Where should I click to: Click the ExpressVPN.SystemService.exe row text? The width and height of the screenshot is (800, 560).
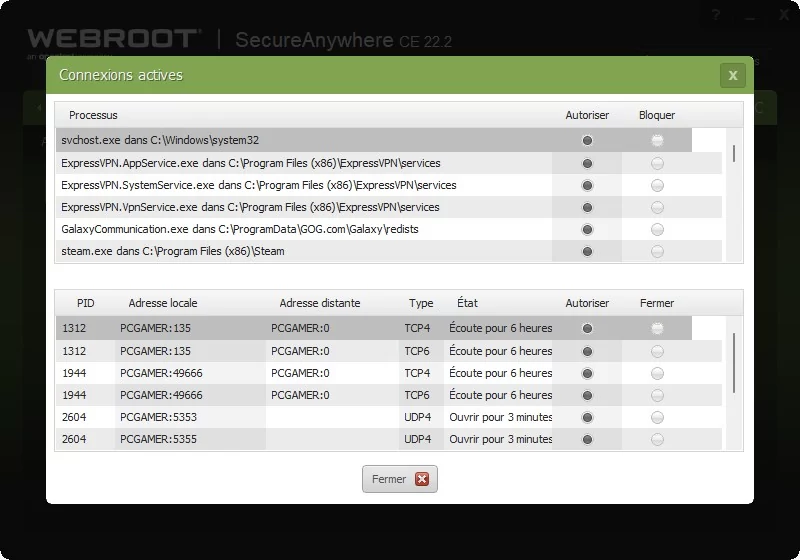(259, 185)
